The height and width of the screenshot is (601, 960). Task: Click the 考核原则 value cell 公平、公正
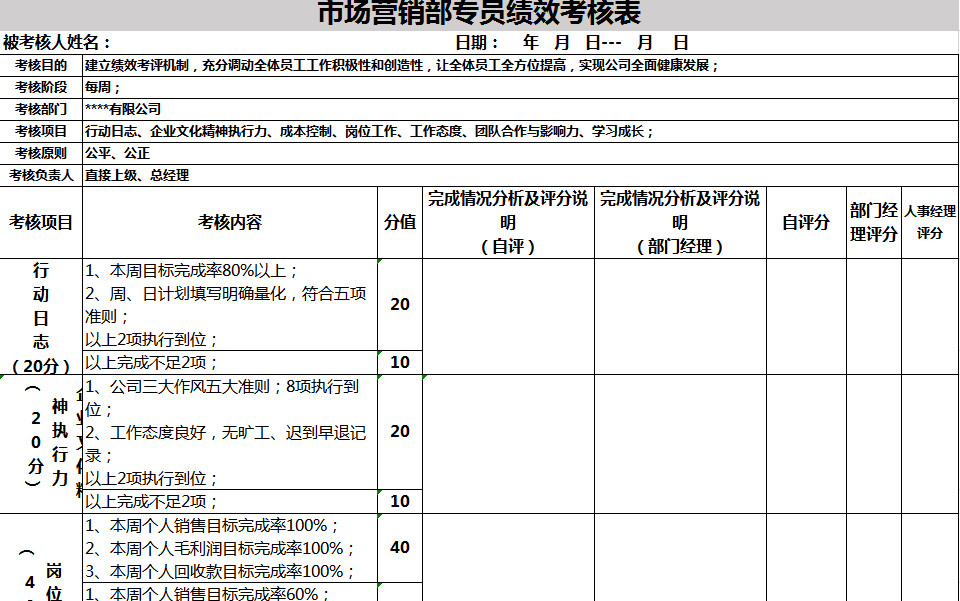[200, 152]
